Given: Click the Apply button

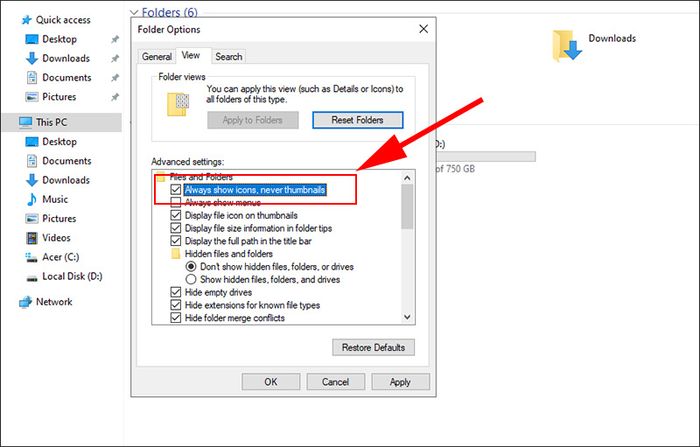Looking at the screenshot, I should (x=400, y=382).
